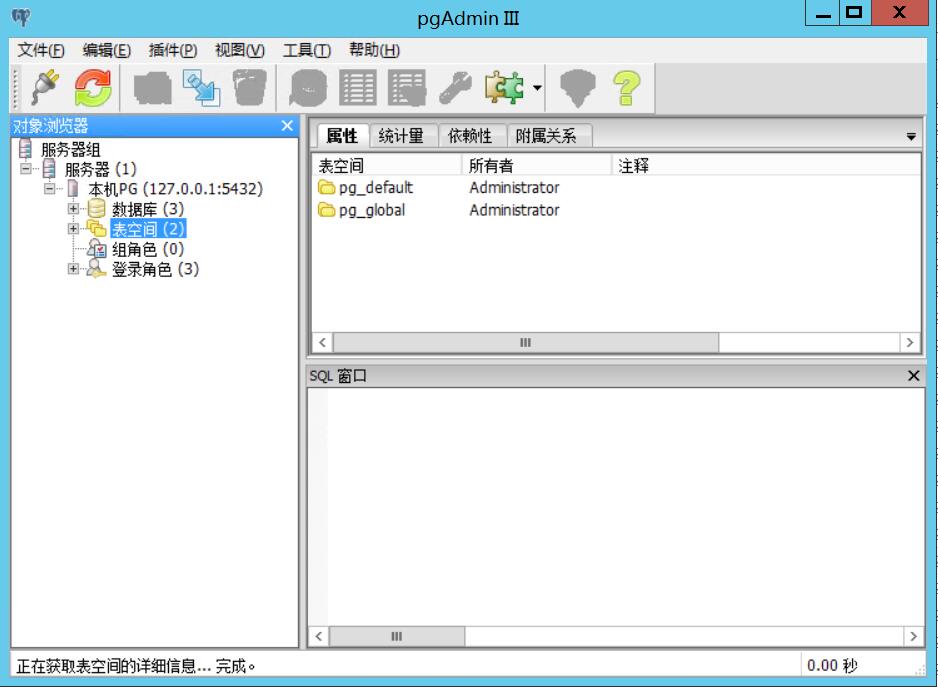Click Administrator owner of pg_default
Viewport: 938px width, 687px height.
click(x=514, y=187)
